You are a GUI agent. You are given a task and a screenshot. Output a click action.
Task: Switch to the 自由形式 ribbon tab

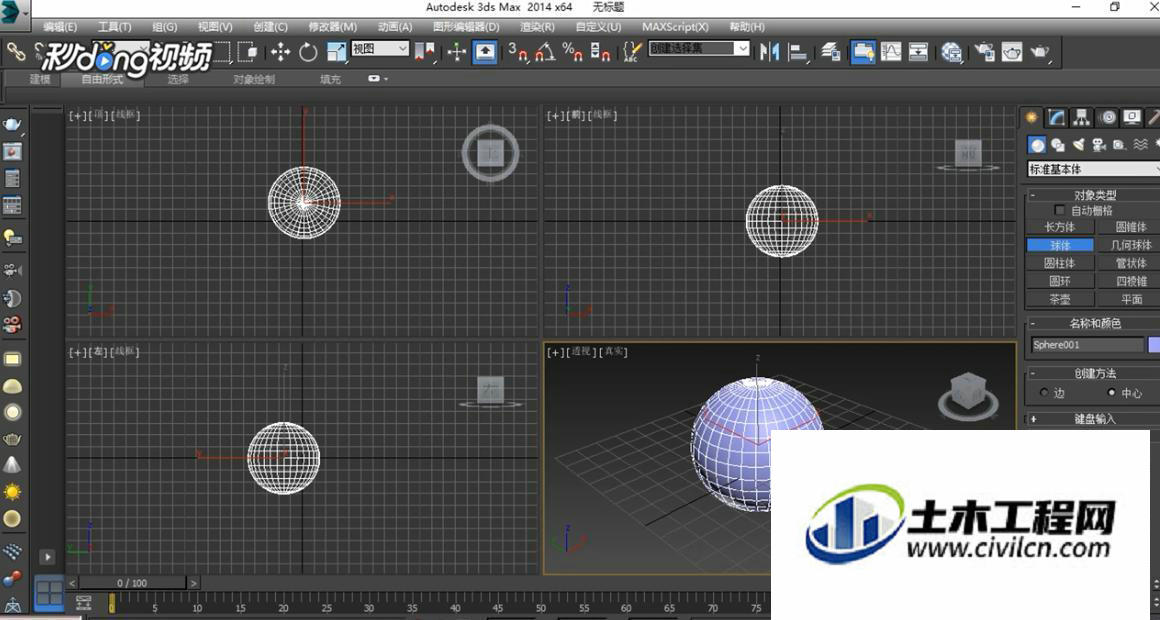click(x=103, y=79)
